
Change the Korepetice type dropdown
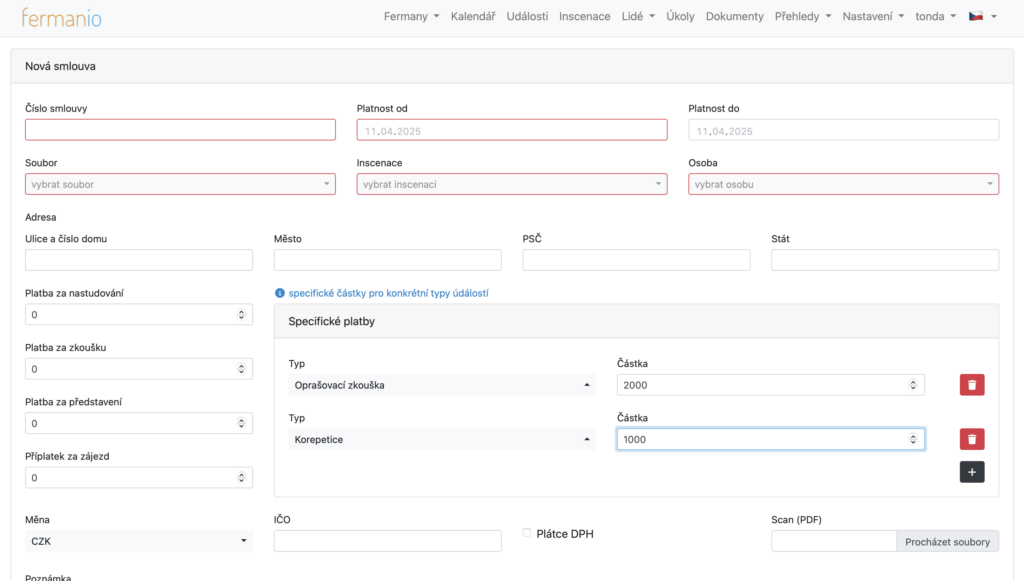[x=442, y=439]
